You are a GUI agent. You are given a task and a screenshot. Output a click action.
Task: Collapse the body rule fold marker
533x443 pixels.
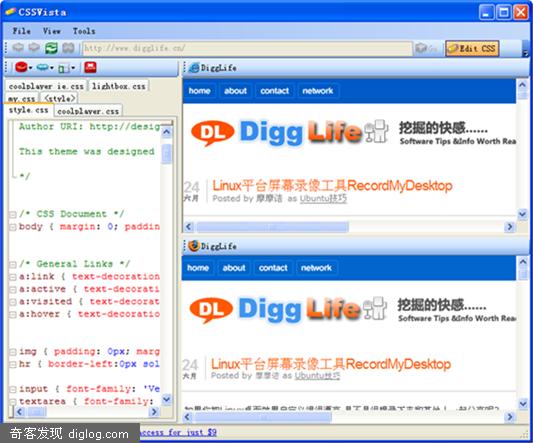pyautogui.click(x=13, y=227)
